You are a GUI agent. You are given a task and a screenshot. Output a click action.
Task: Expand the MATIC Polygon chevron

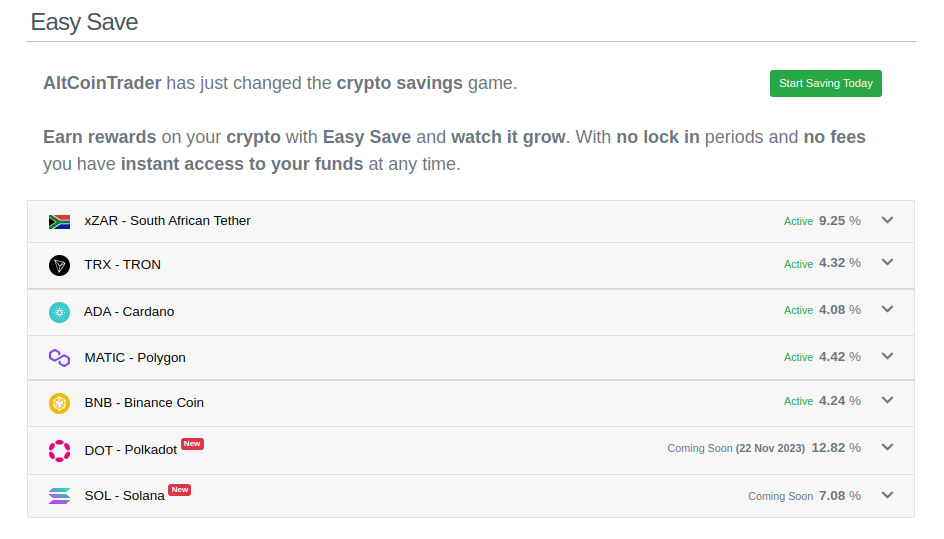pyautogui.click(x=887, y=357)
